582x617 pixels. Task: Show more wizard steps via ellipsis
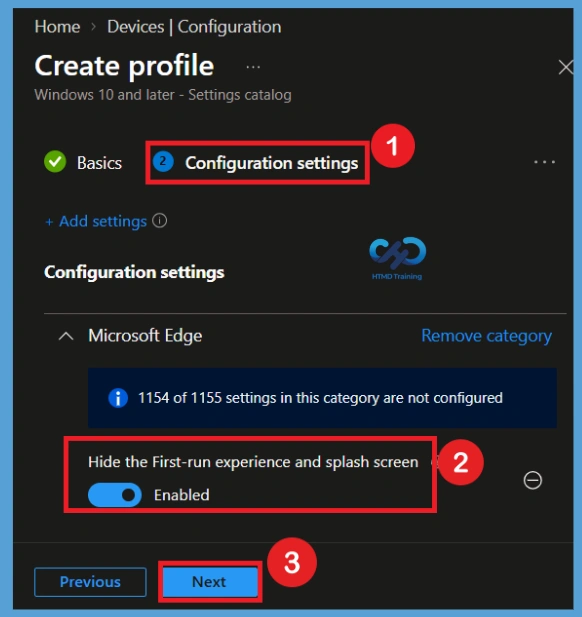[x=544, y=162]
